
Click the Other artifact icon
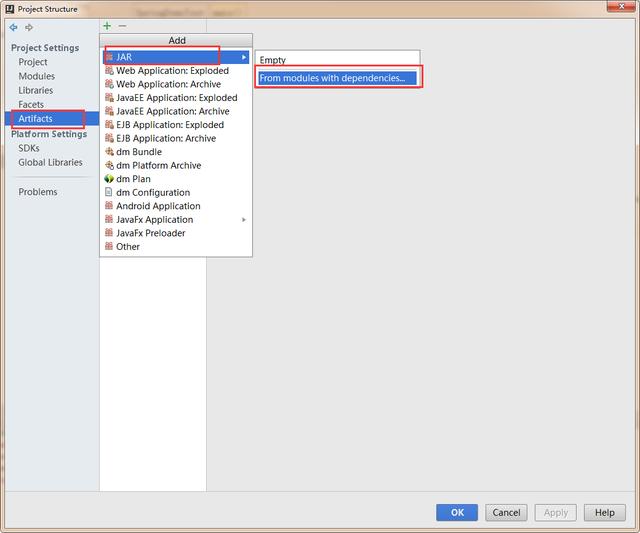click(109, 246)
